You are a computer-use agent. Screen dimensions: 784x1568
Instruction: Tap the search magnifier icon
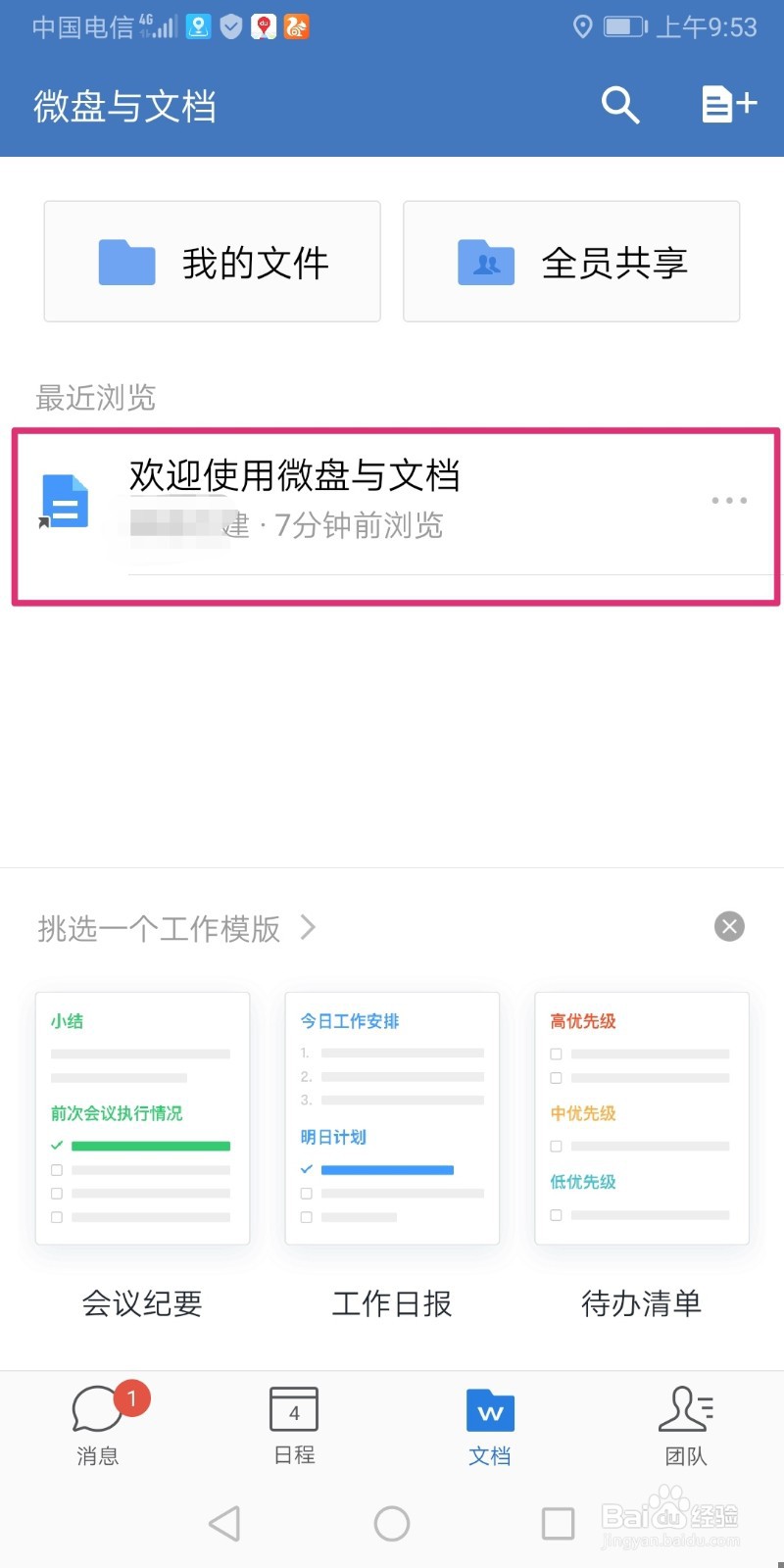pyautogui.click(x=619, y=105)
